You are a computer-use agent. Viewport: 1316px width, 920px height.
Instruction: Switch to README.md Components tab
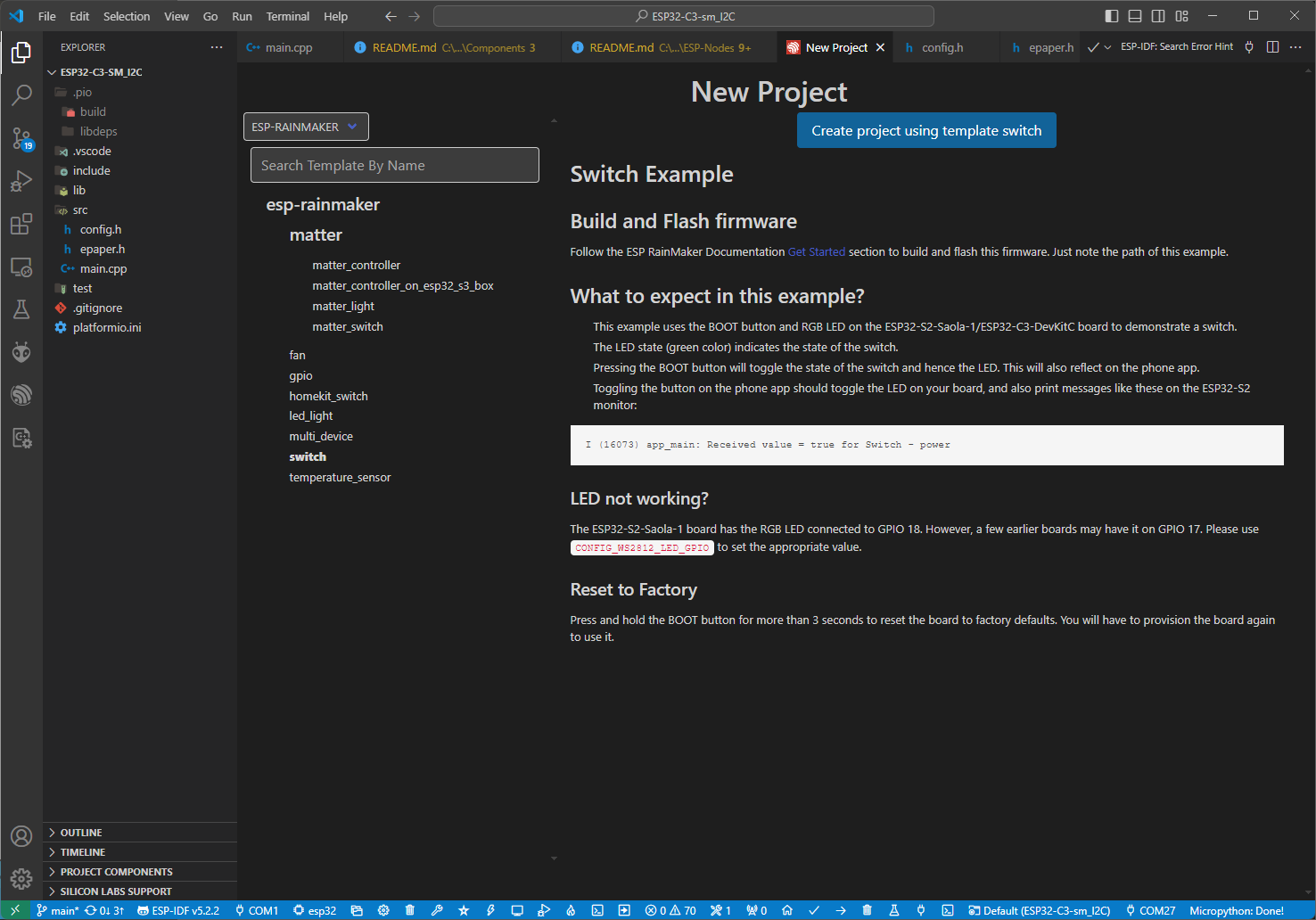453,47
